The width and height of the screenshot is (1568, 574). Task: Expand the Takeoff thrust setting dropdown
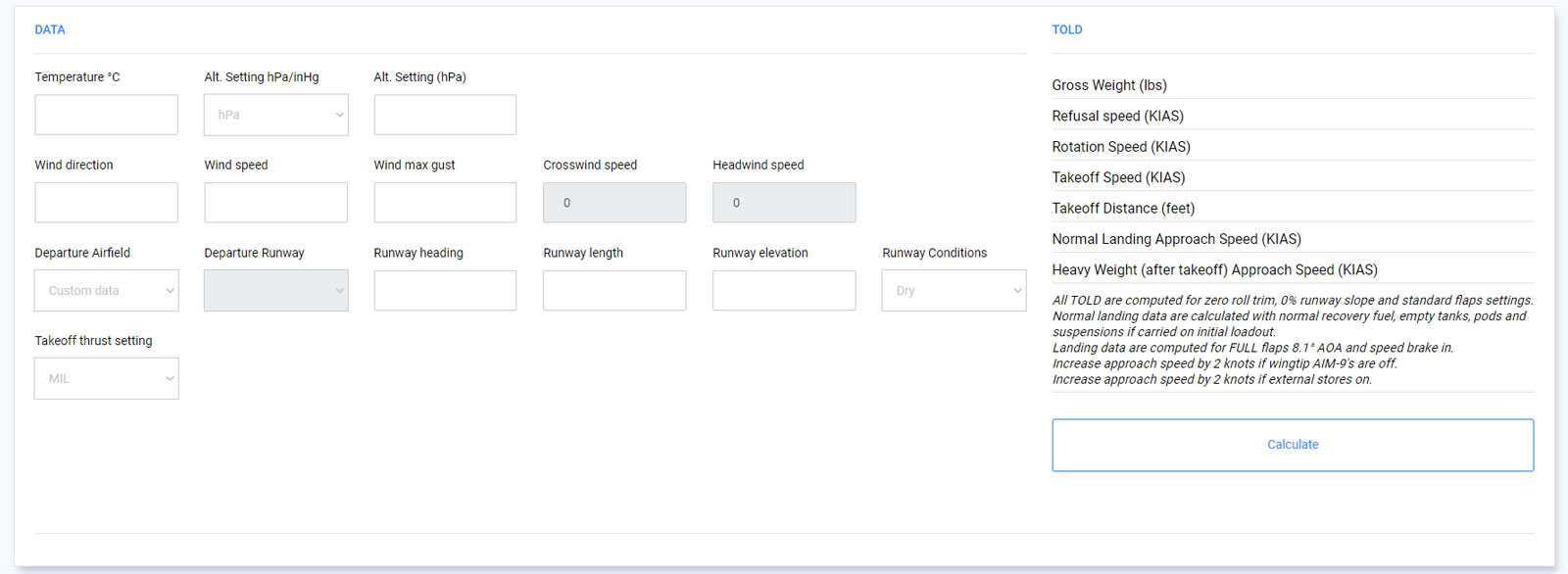click(106, 378)
